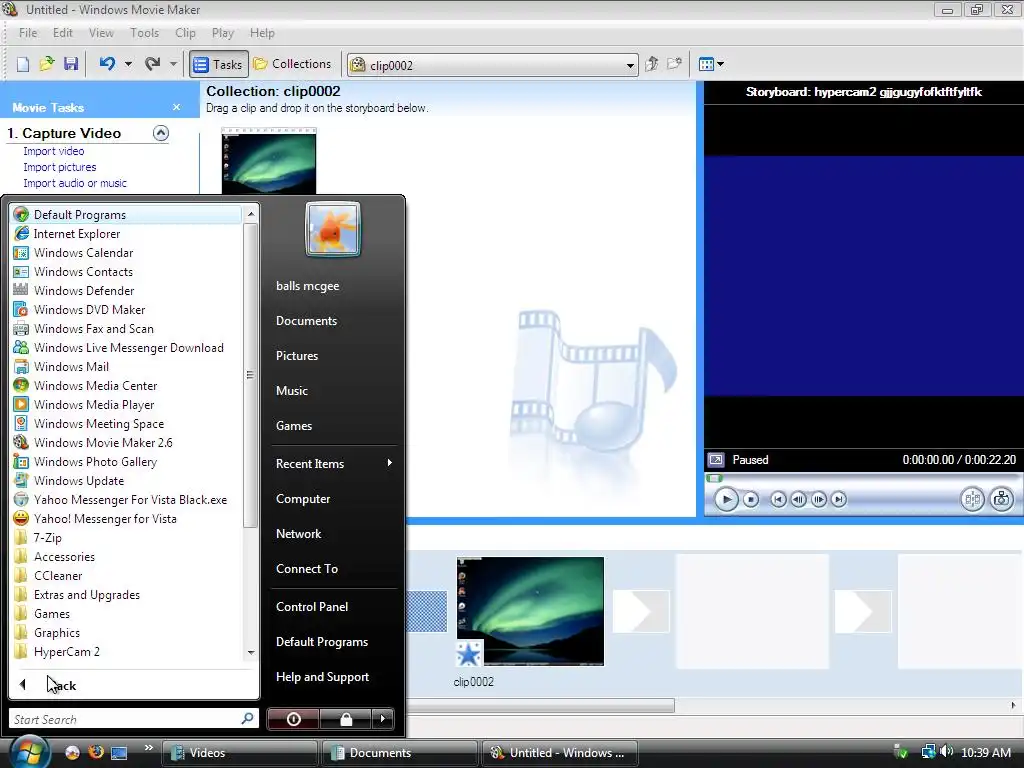Click the Take Picture camera icon

click(x=1001, y=500)
